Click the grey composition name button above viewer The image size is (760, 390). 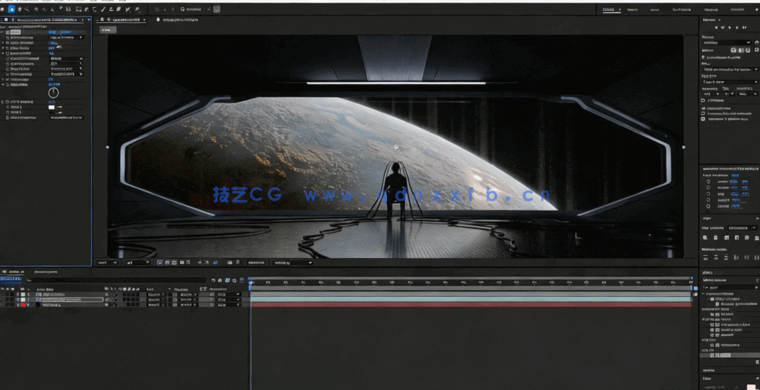[108, 30]
